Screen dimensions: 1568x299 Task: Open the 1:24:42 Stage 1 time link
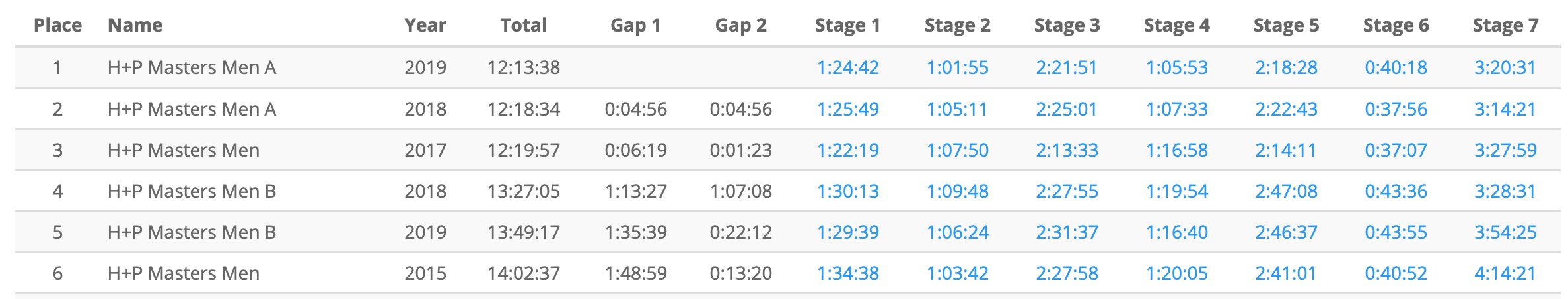[x=847, y=67]
